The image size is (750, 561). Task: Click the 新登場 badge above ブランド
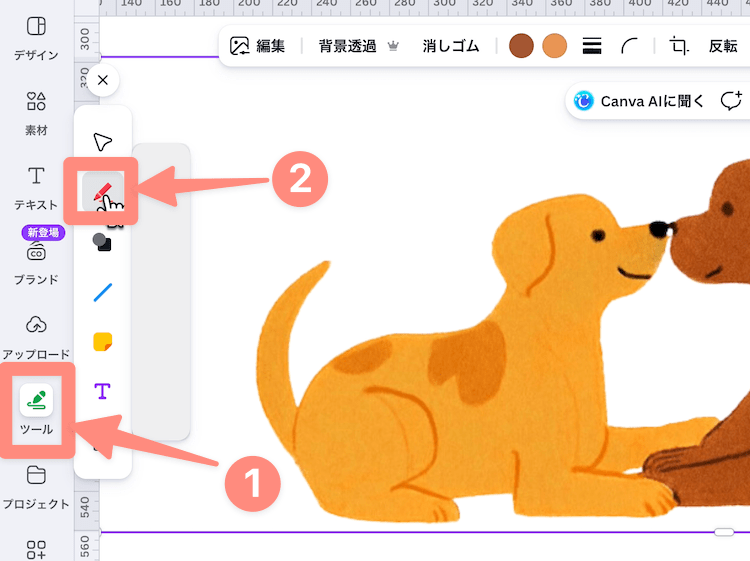[43, 232]
